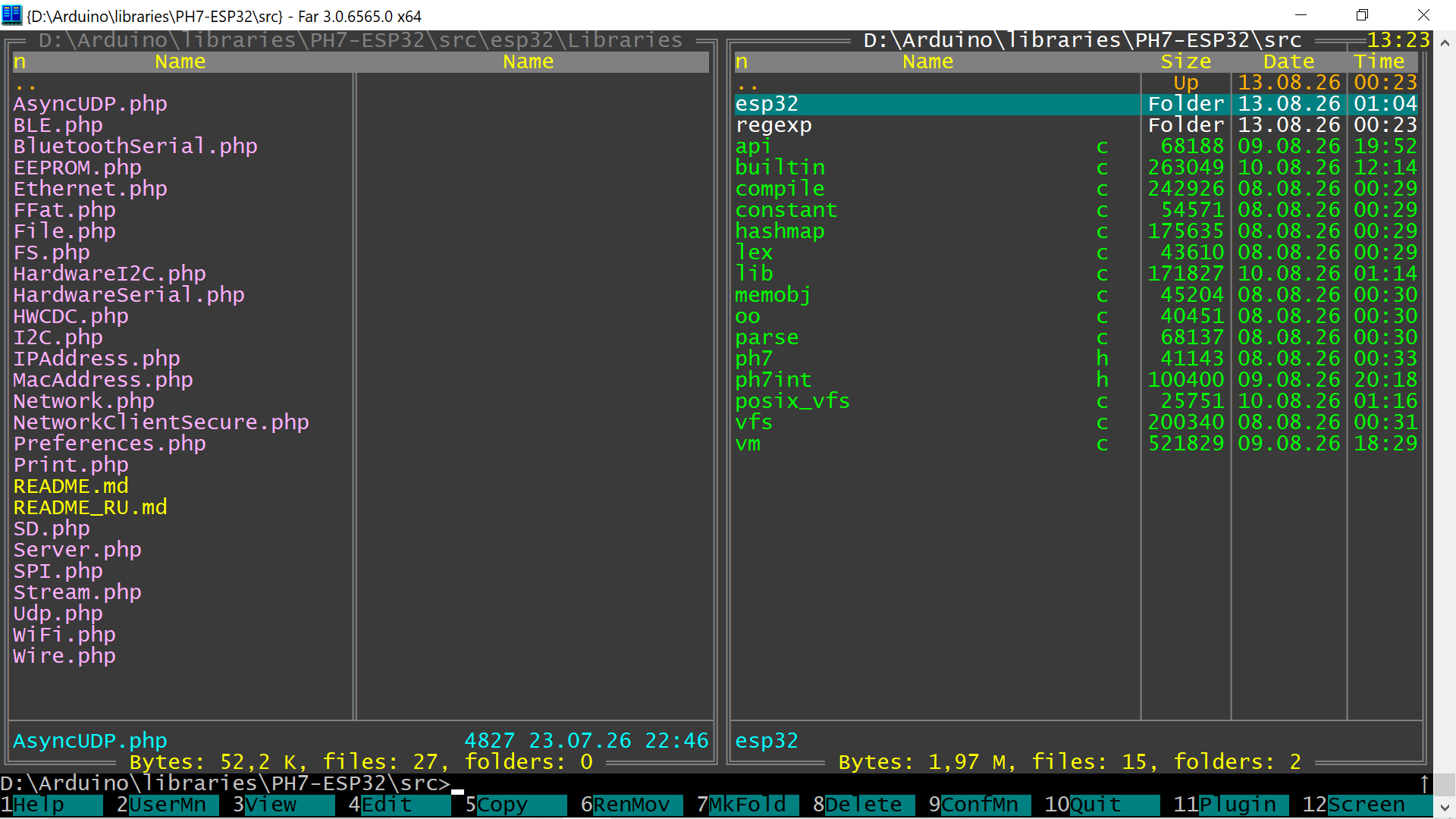Click the 7 MkFold key bar button
The width and height of the screenshot is (1456, 819).
click(748, 805)
